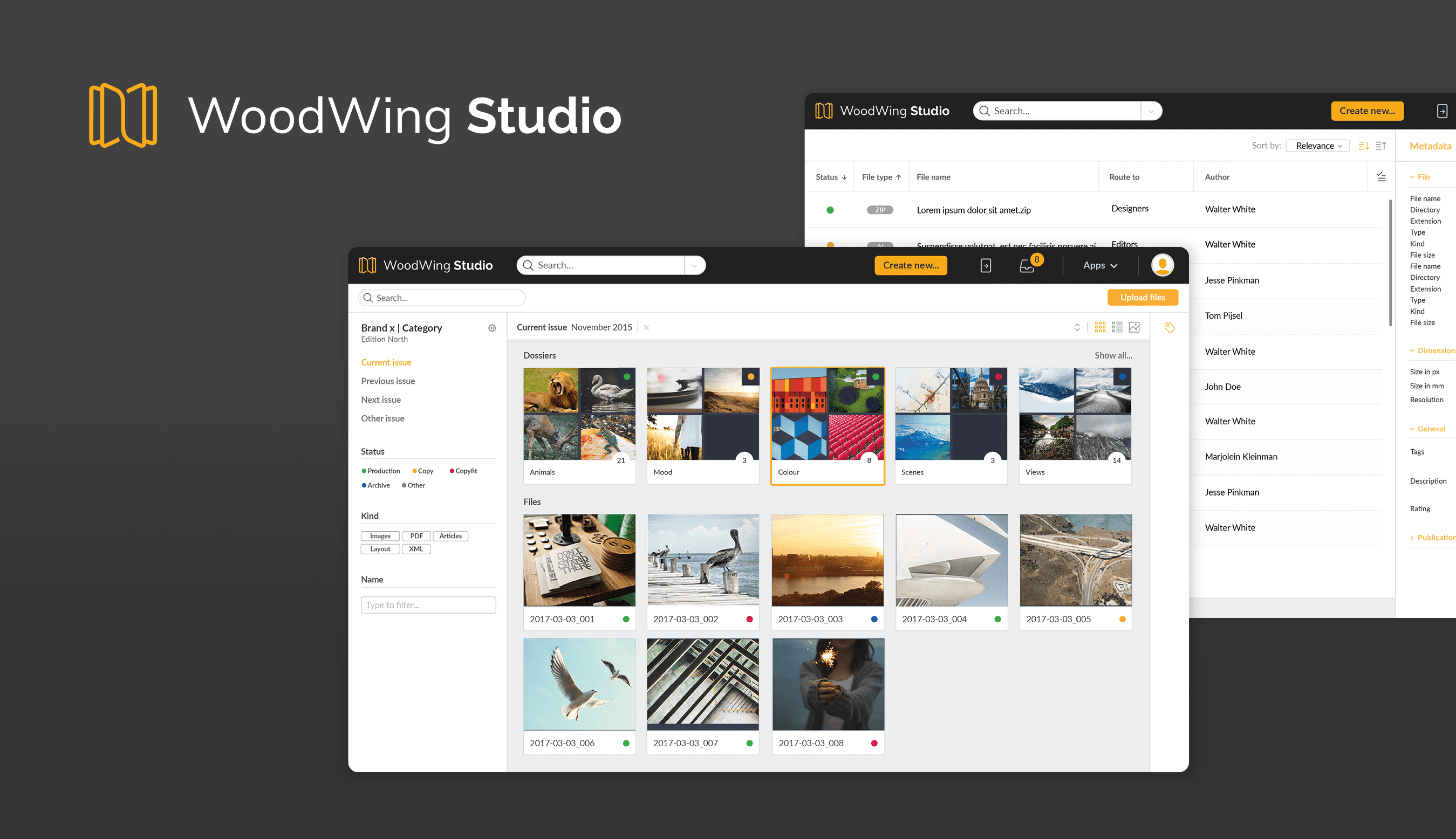The image size is (1456, 839).
Task: Click the sort up/down arrows icon near view icons
Action: tap(1077, 327)
